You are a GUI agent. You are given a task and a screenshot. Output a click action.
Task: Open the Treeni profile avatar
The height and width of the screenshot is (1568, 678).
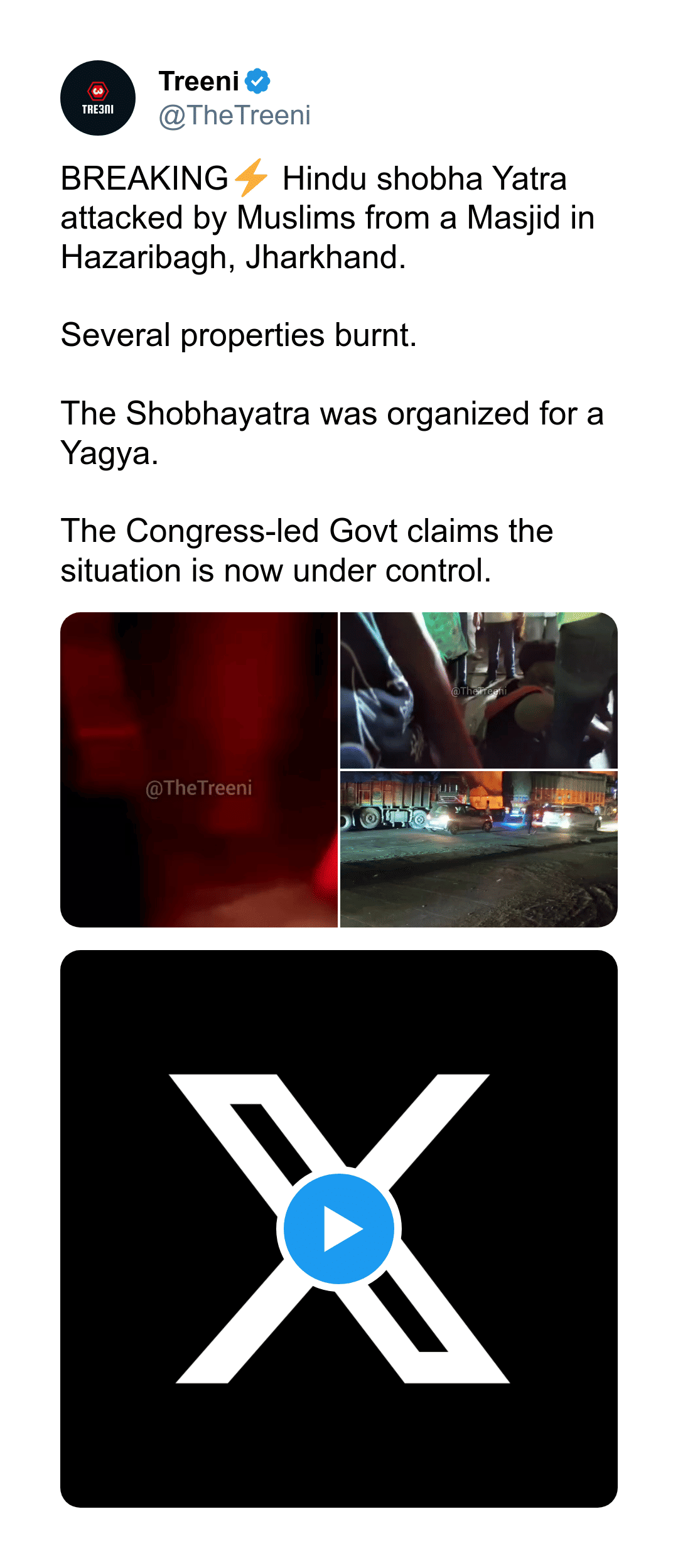pos(98,98)
